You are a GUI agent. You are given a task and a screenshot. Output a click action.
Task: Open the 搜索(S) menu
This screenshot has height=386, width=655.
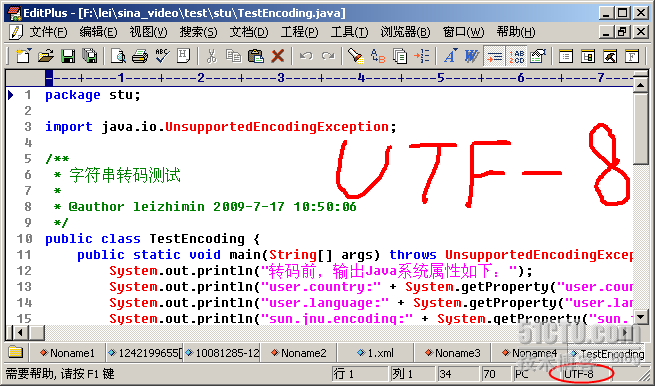pos(198,32)
